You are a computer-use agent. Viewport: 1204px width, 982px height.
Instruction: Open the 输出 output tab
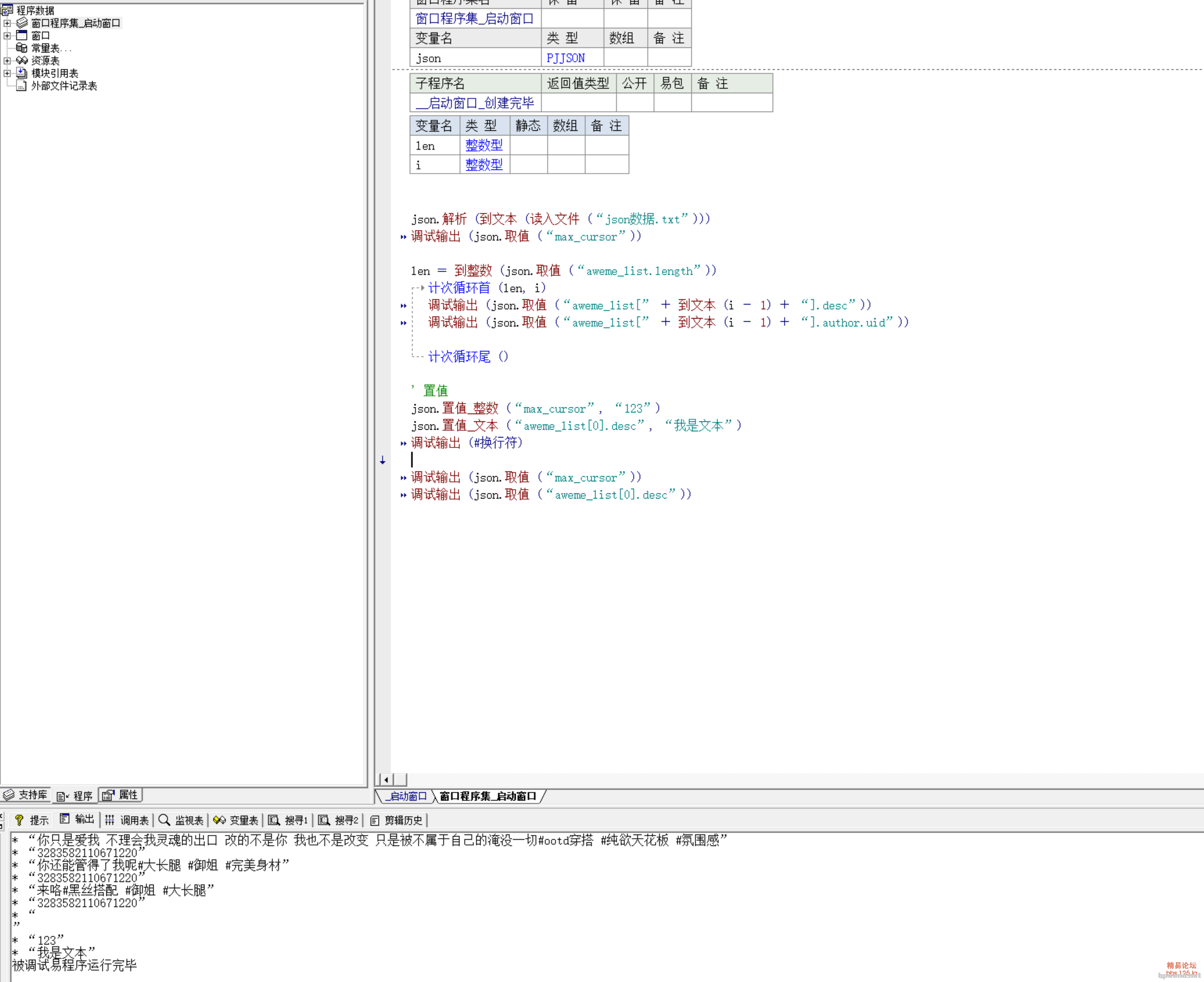78,820
